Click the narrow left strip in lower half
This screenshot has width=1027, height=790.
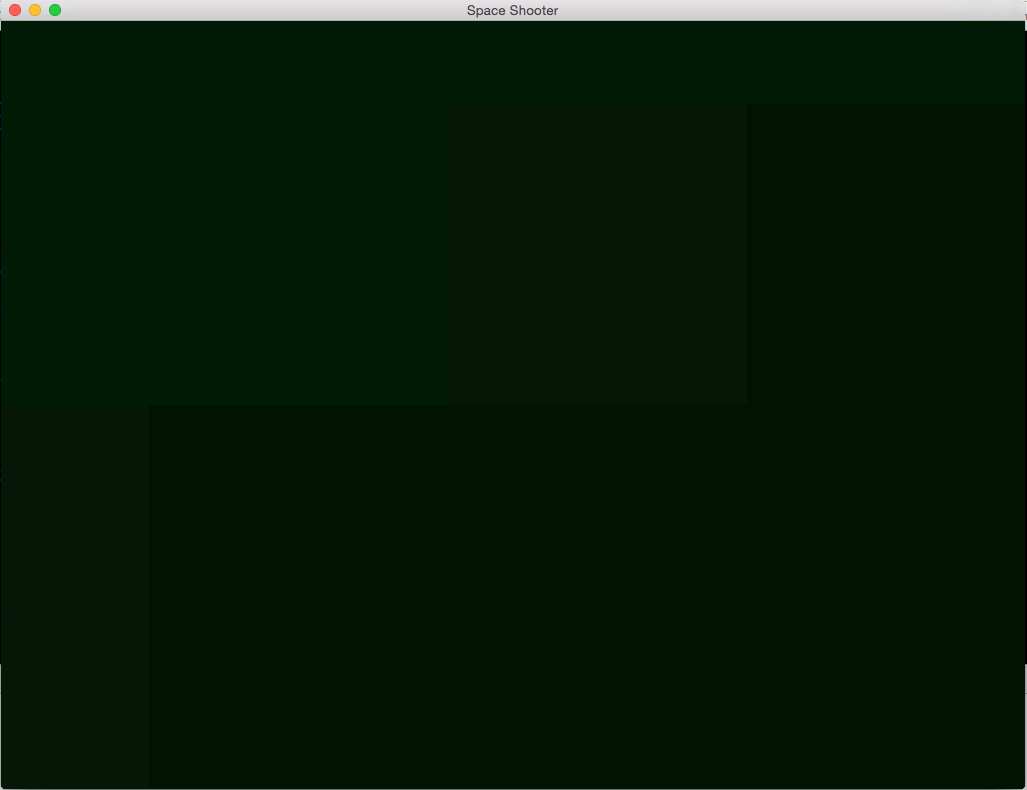click(75, 596)
